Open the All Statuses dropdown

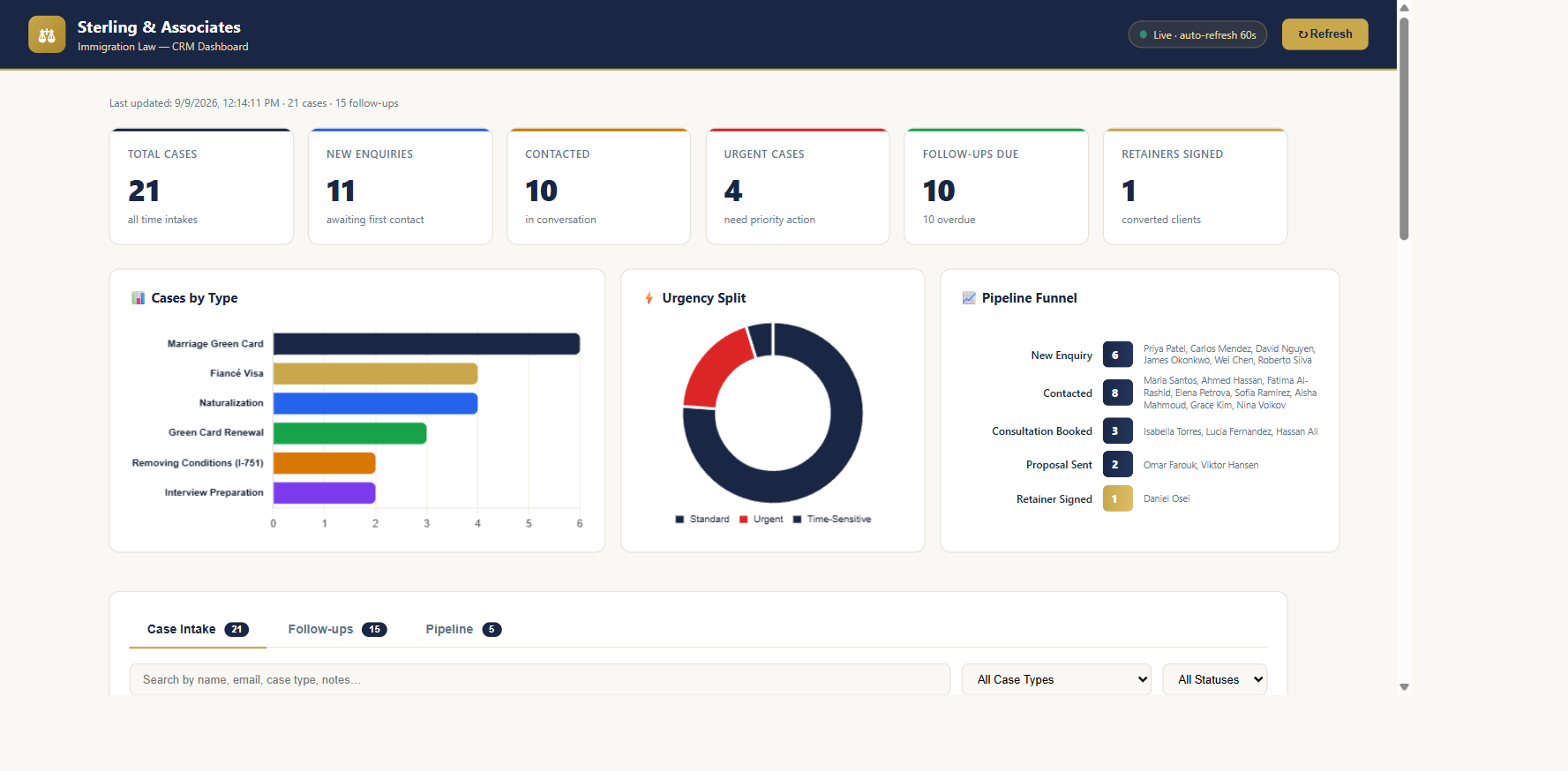point(1214,679)
